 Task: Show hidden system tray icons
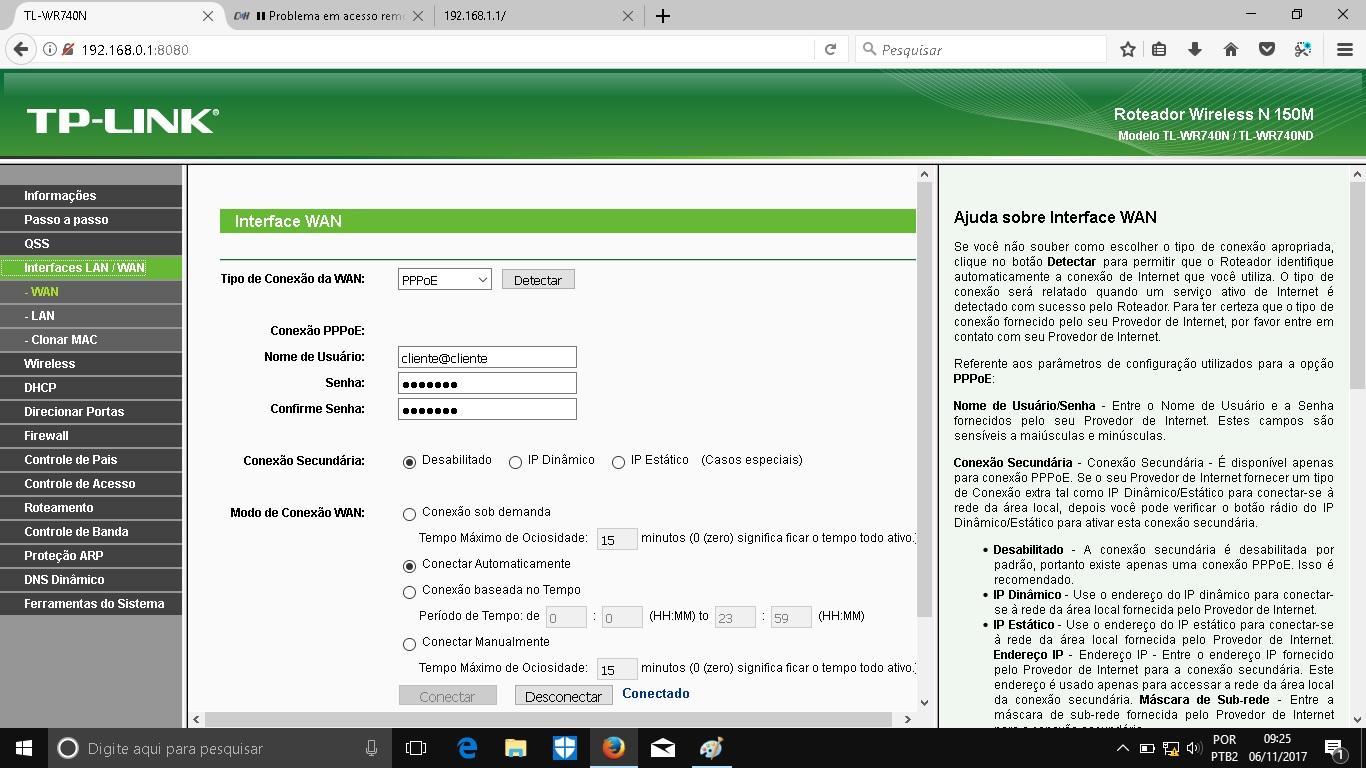pos(1122,748)
